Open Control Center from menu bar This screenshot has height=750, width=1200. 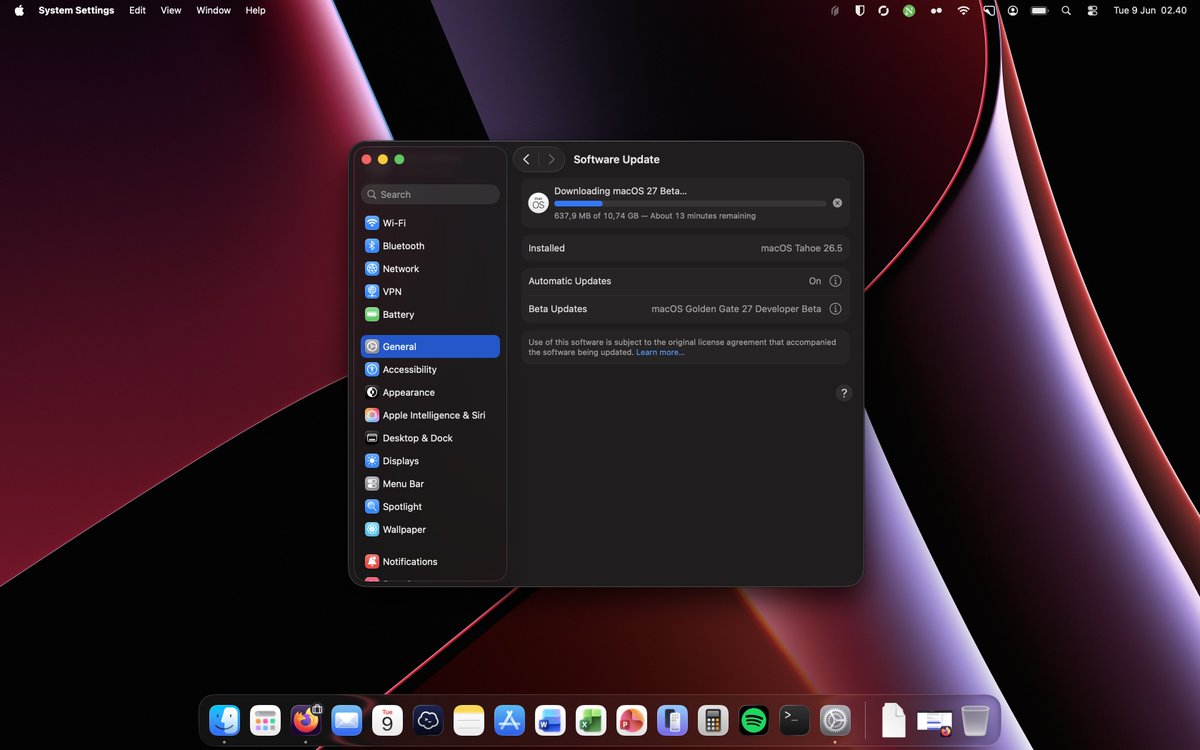1092,10
